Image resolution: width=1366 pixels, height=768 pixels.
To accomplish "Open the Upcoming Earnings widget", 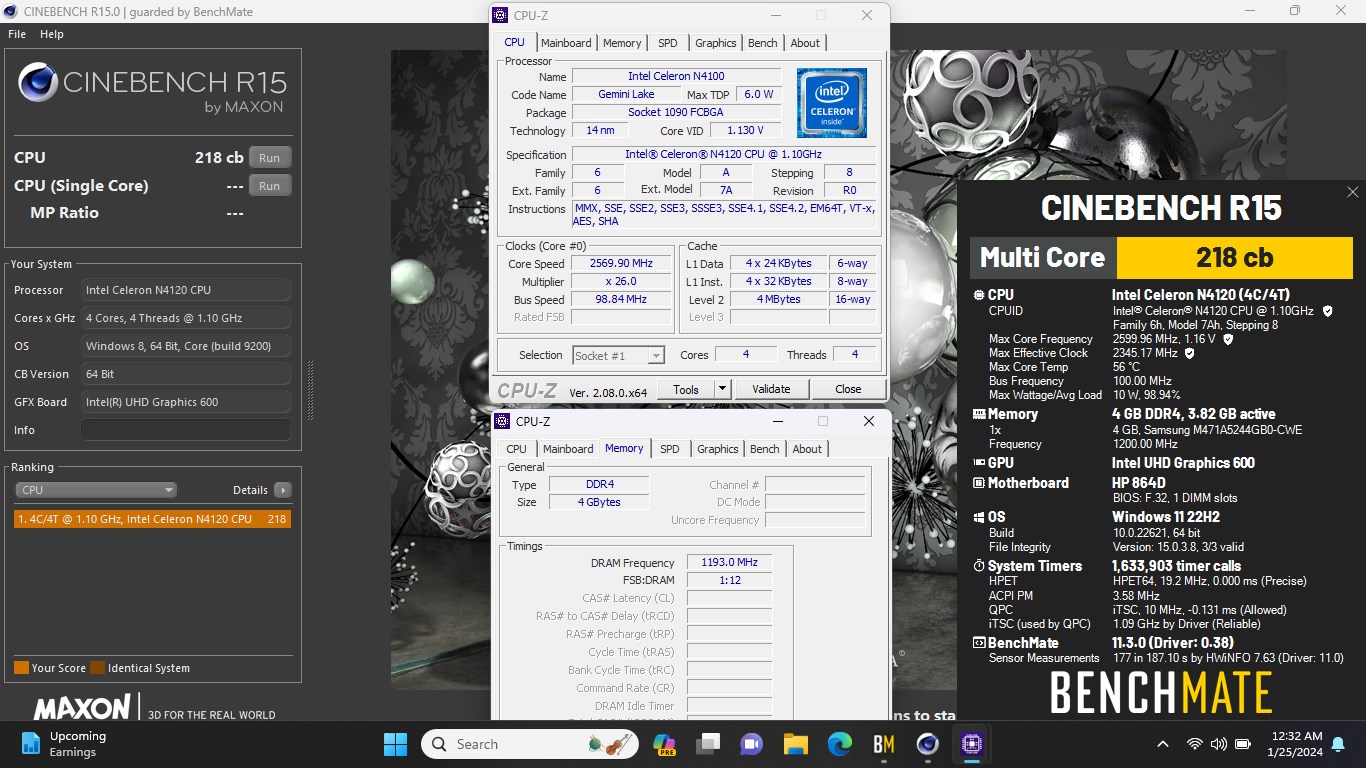I will point(64,744).
